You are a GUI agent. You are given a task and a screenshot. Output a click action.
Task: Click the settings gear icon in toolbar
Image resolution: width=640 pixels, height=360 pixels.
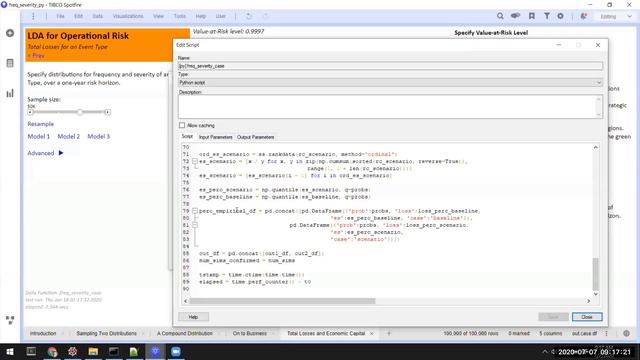(x=560, y=16)
